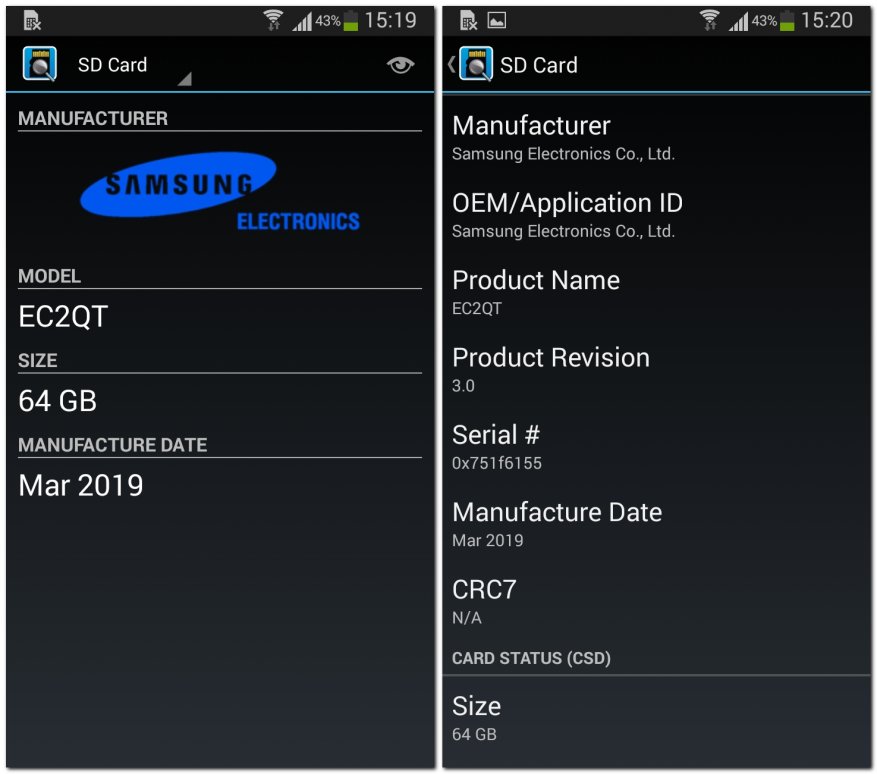Tap the battery icon on right status bar
The height and width of the screenshot is (774, 877).
(x=787, y=21)
